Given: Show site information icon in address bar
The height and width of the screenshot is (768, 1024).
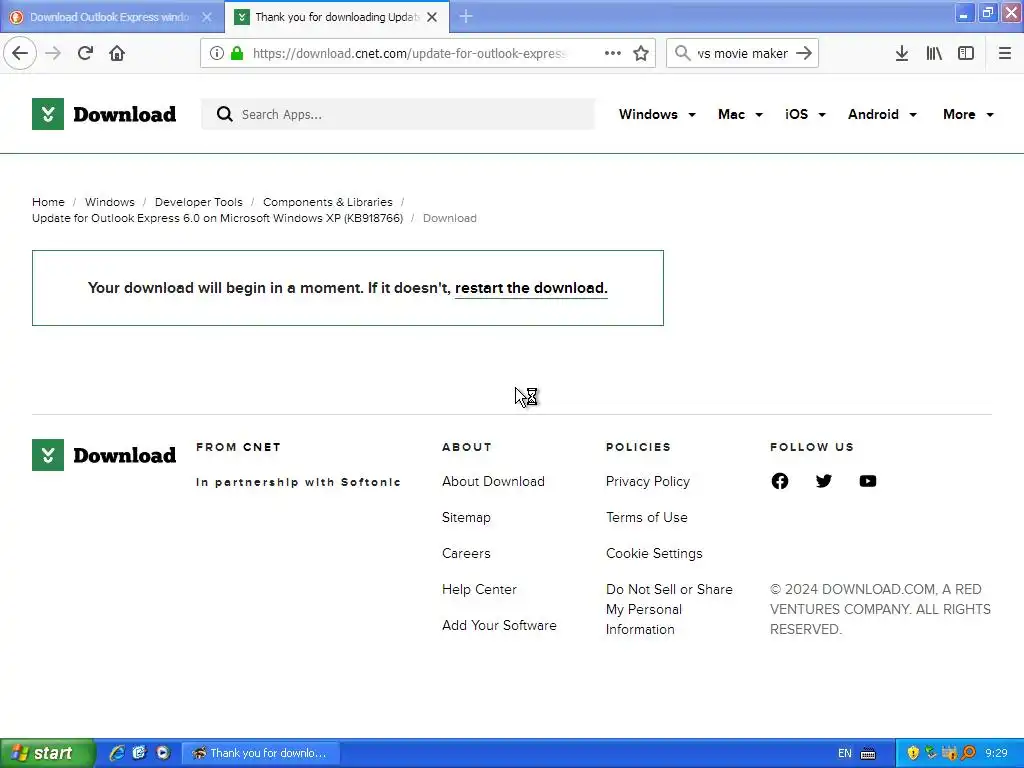Looking at the screenshot, I should [x=217, y=54].
